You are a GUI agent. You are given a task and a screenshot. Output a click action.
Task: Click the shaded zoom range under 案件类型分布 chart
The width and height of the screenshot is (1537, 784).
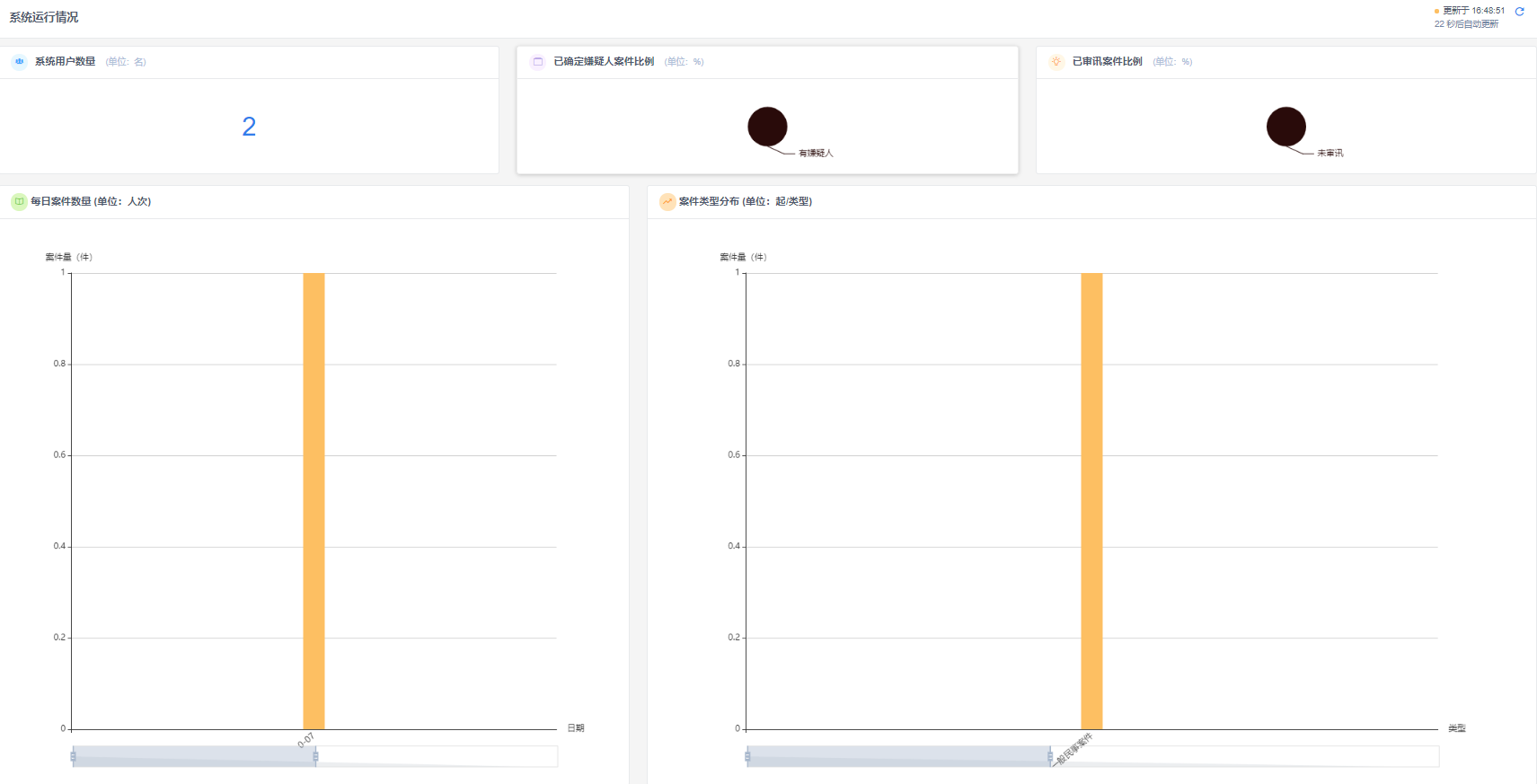click(x=898, y=757)
